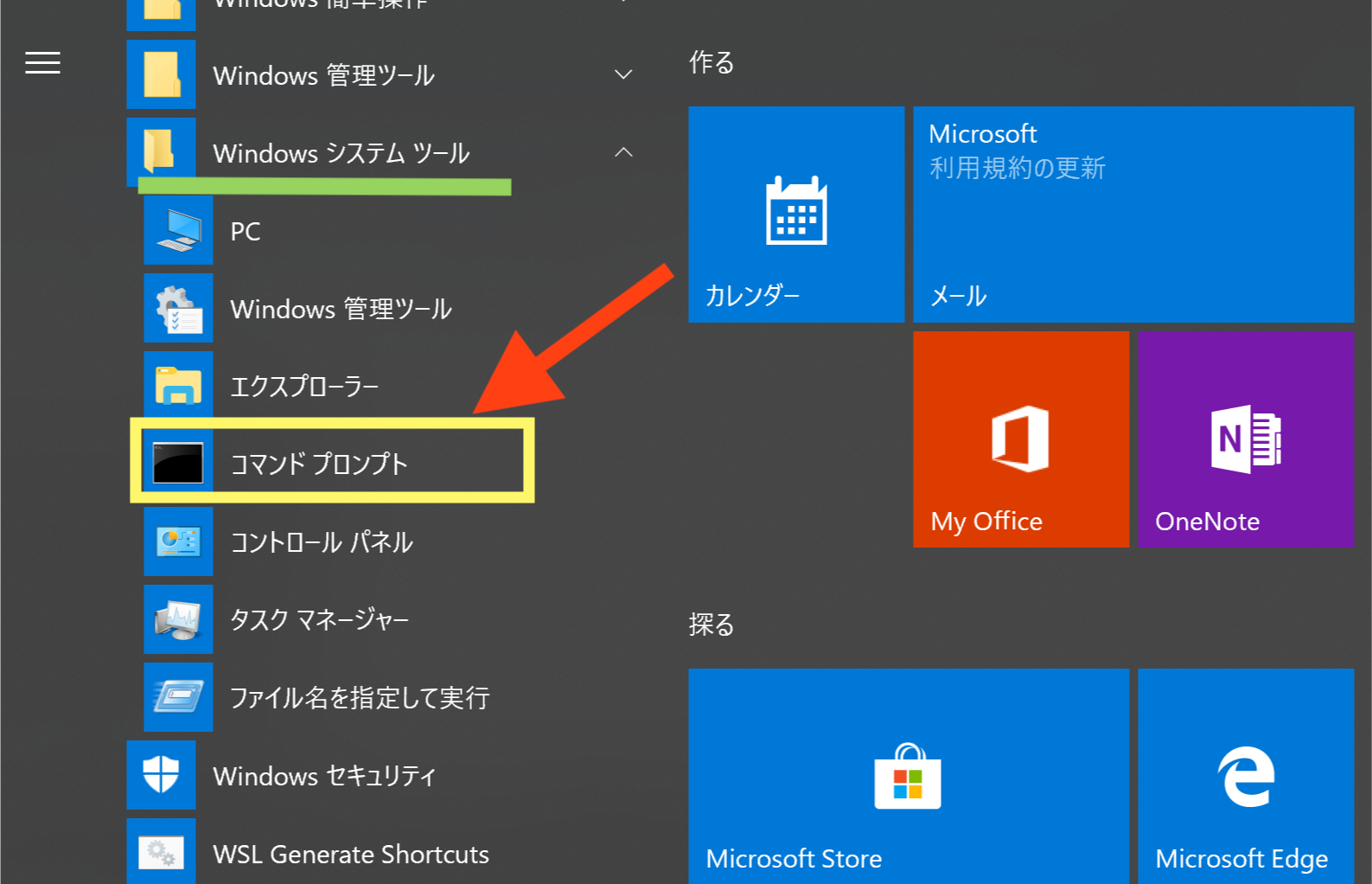Launch the エクスプローラー folder icon
The image size is (1372, 884).
click(x=178, y=386)
